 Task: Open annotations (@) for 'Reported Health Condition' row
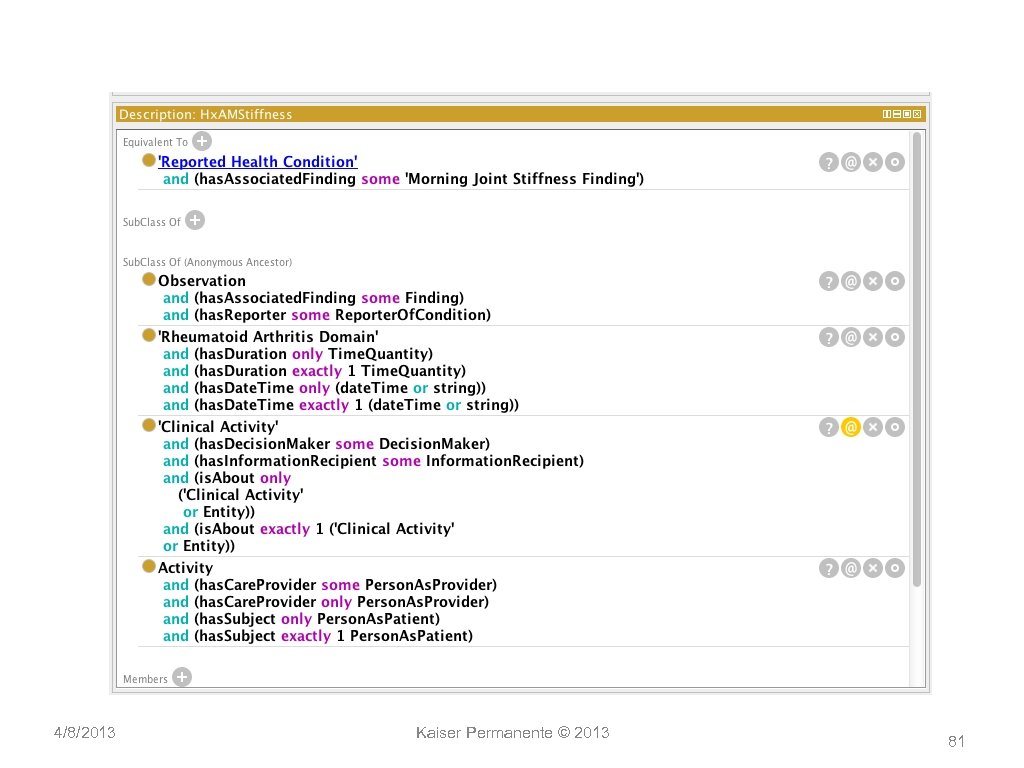(851, 162)
